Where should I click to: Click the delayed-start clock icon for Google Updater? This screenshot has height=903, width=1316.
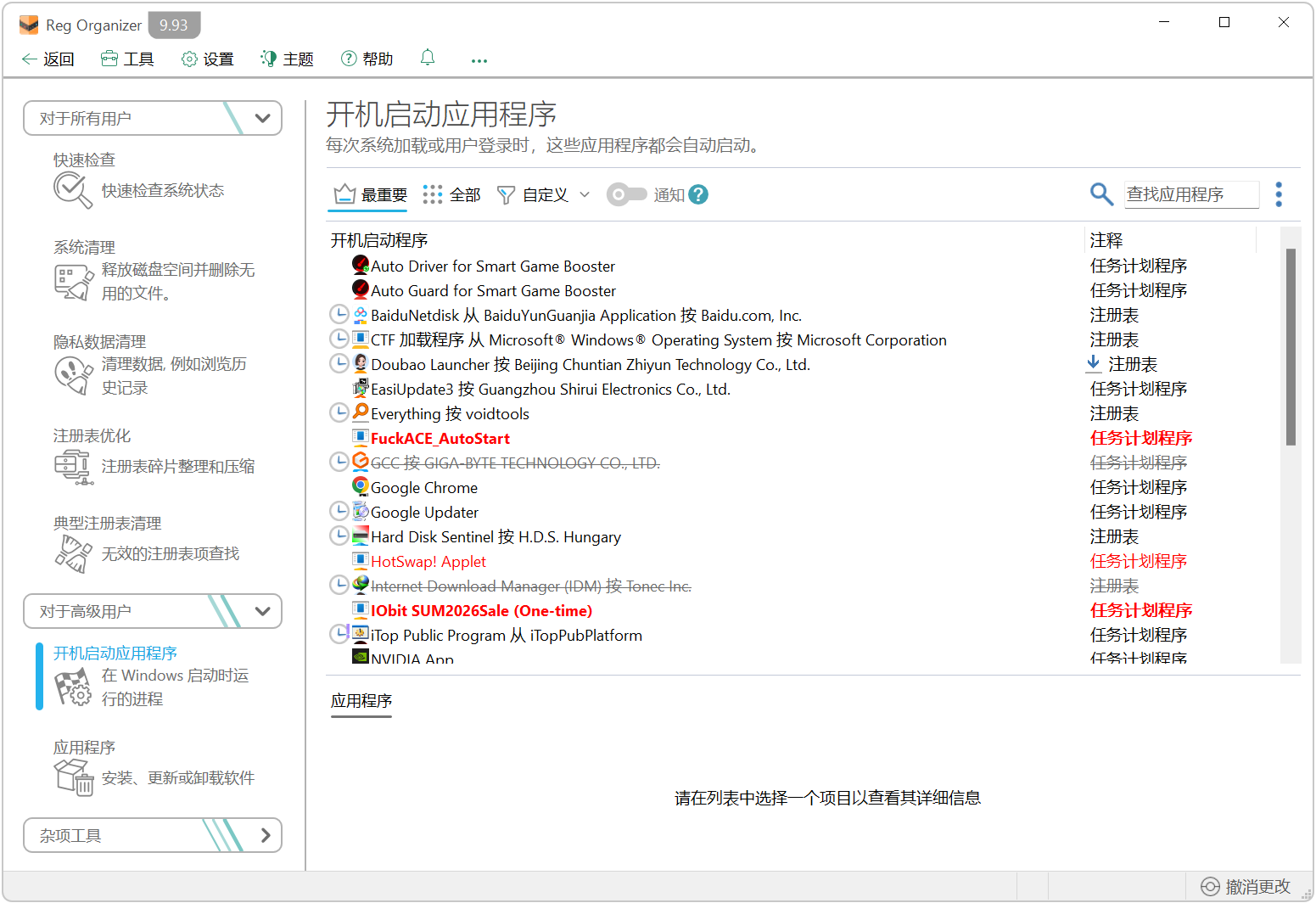click(x=339, y=511)
